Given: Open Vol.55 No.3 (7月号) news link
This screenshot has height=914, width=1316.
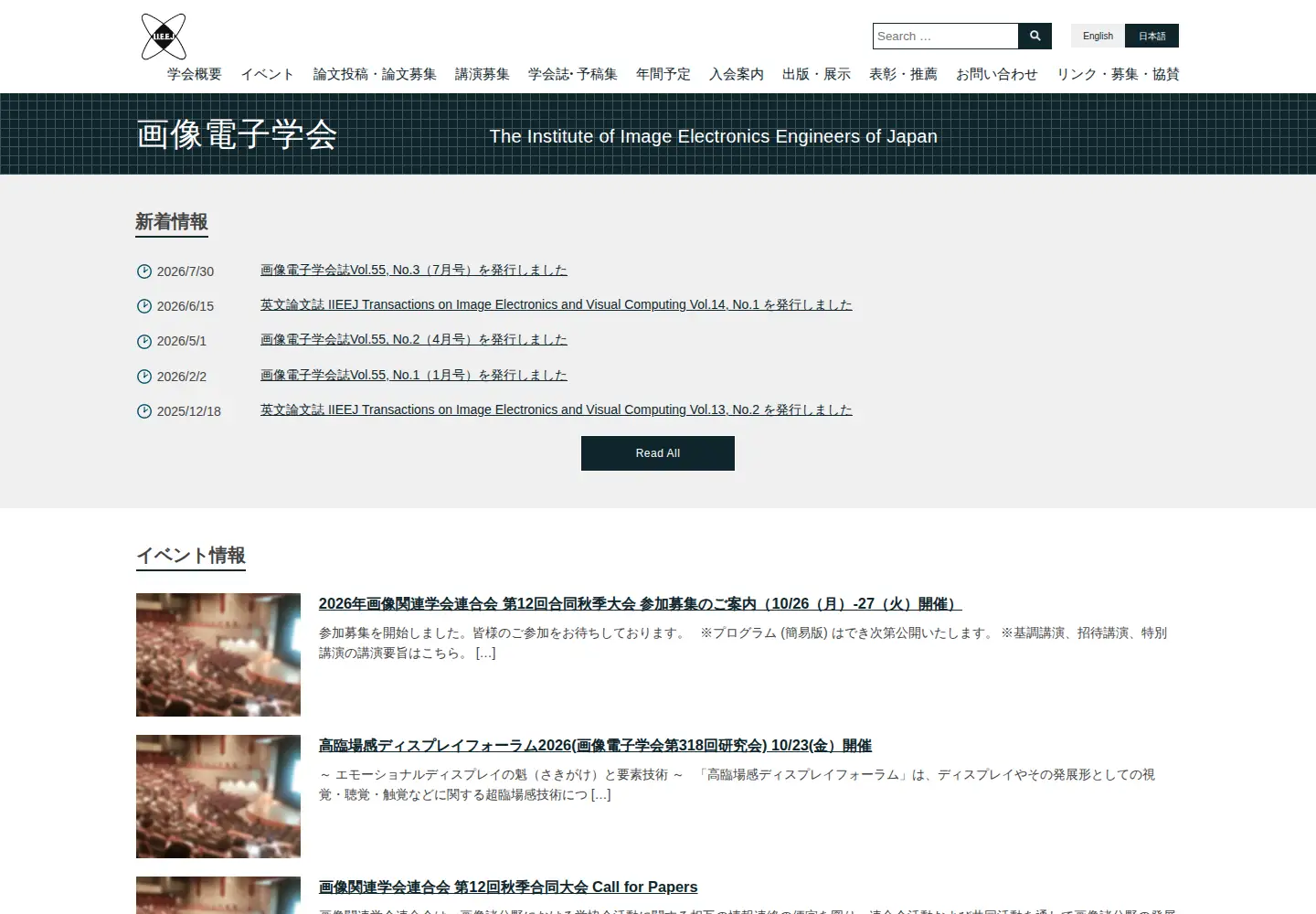Looking at the screenshot, I should point(414,270).
